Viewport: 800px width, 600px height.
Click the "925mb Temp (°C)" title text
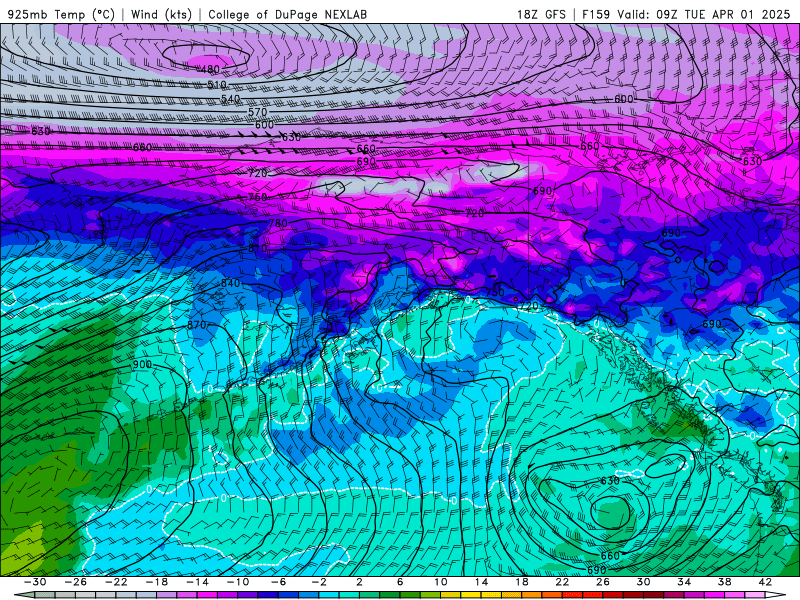point(61,14)
